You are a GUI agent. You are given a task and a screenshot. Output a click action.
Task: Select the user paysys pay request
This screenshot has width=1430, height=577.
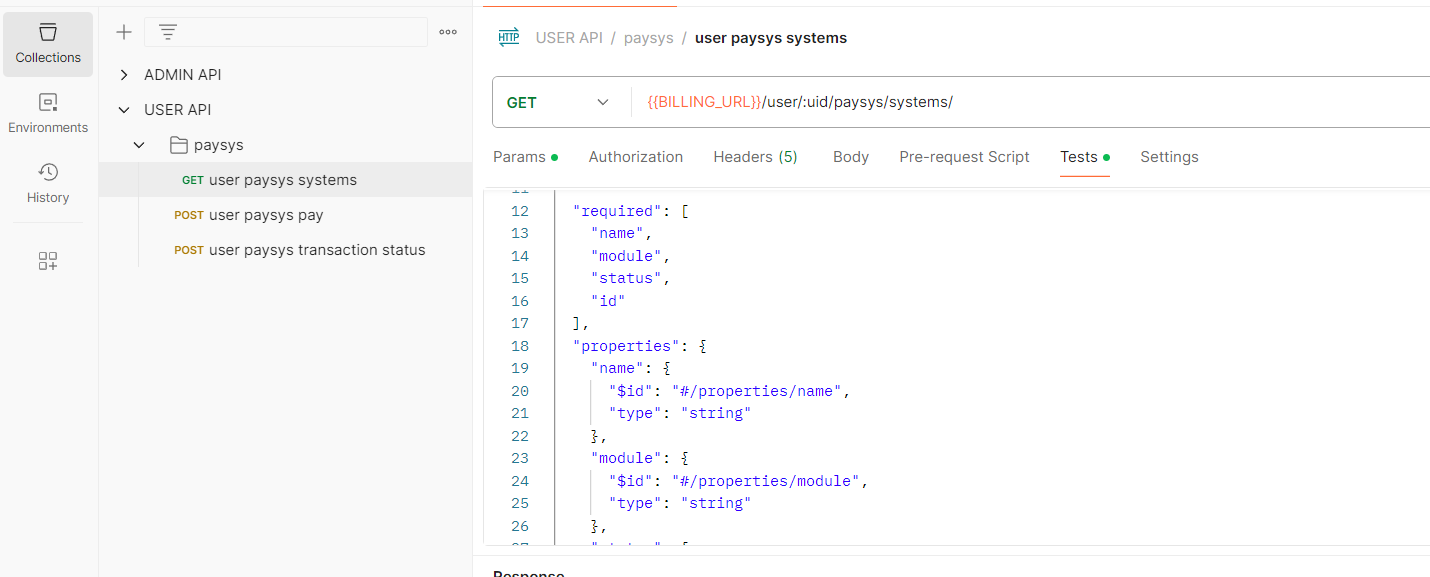point(266,215)
